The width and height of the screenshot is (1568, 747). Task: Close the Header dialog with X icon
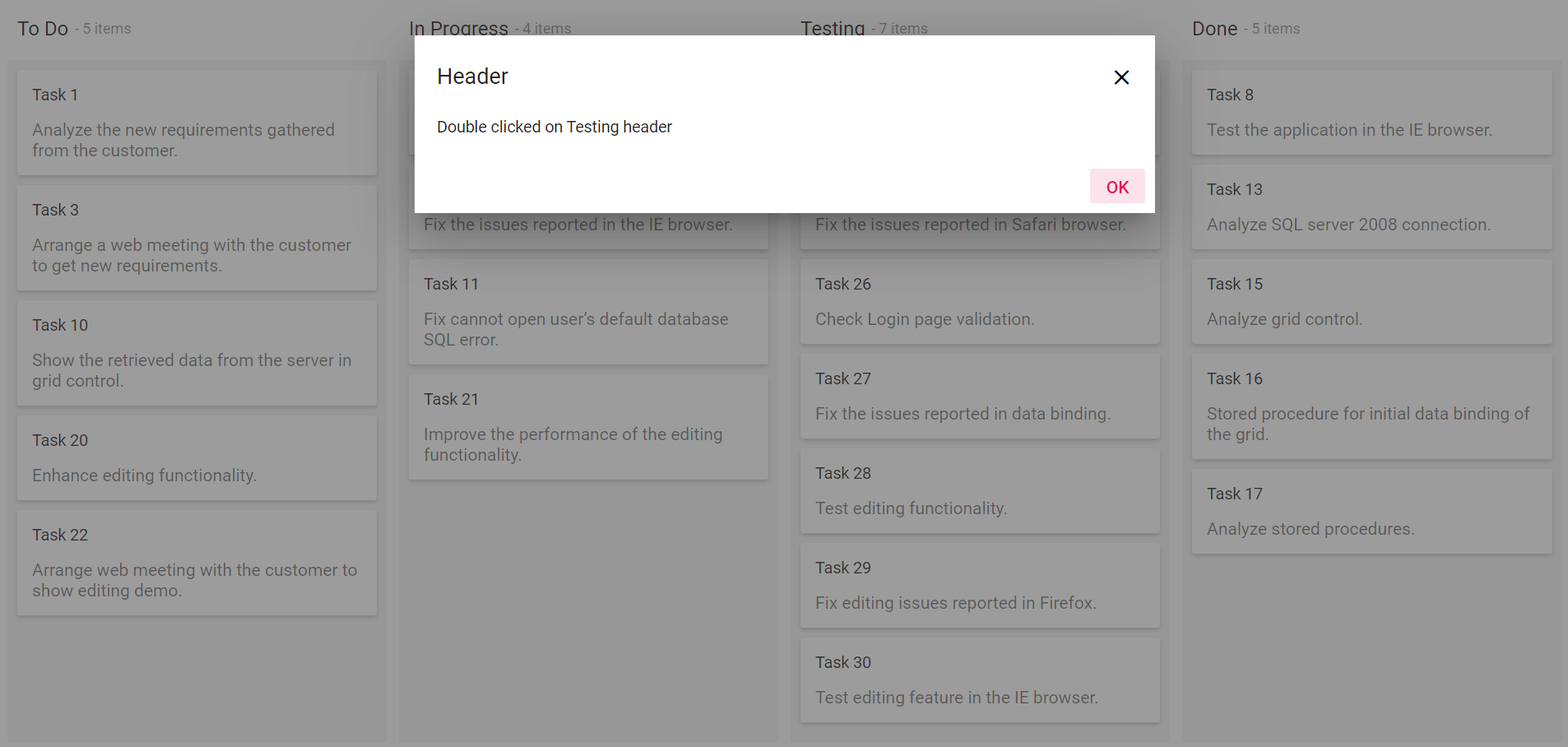(1121, 77)
